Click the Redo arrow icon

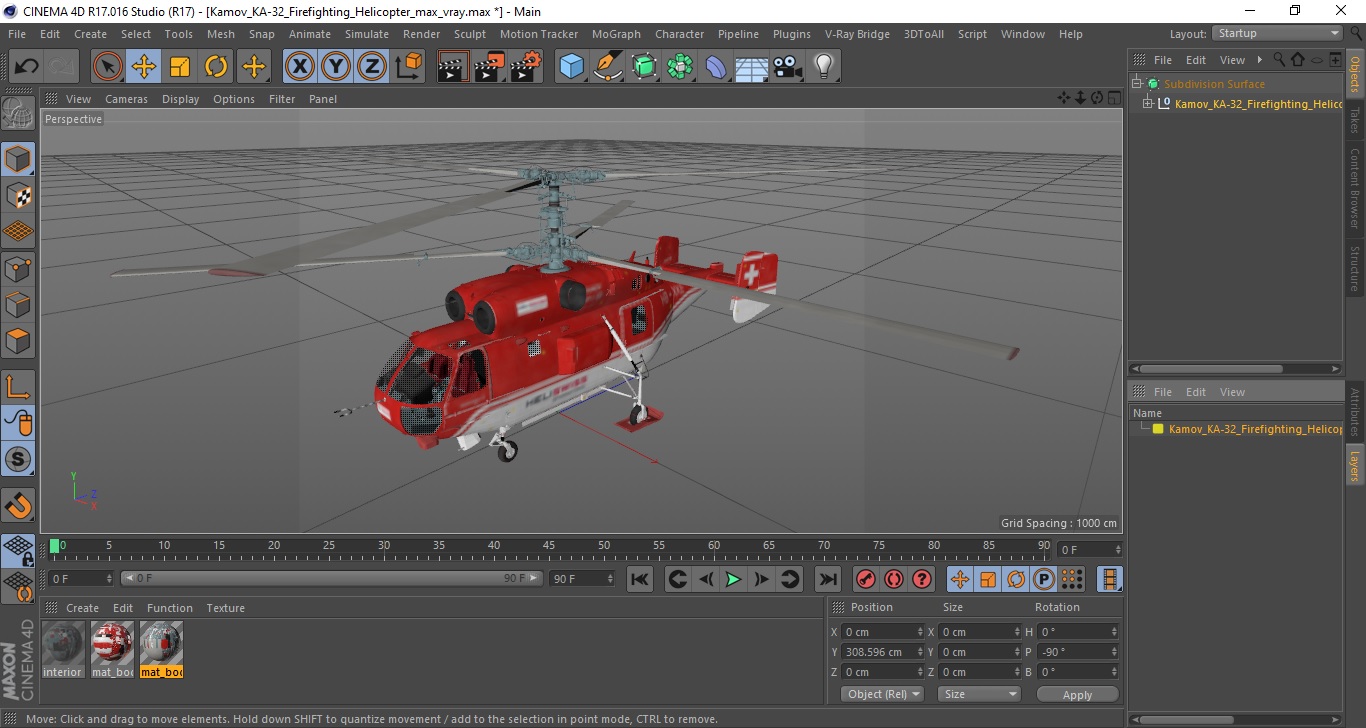click(x=62, y=67)
